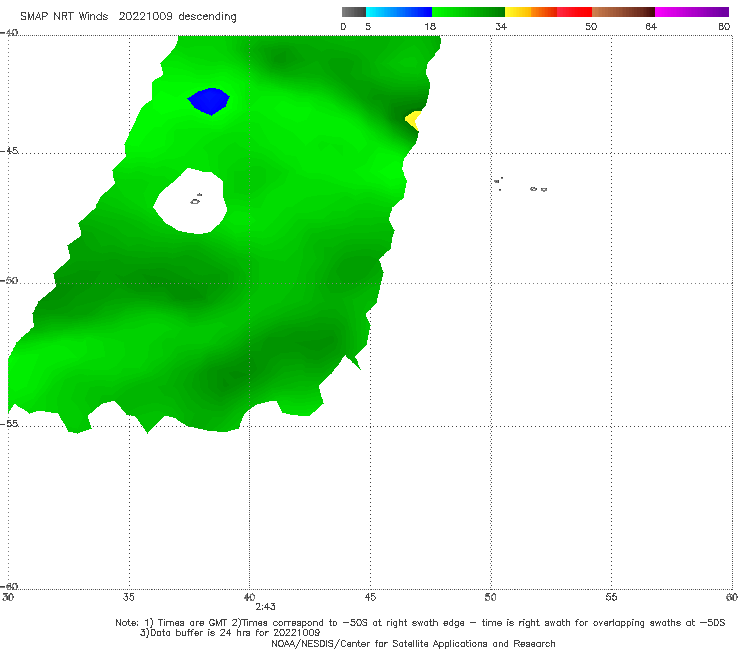Screen dimensions: 740x650
Task: Click the longitude axis label "45"
Action: (x=370, y=597)
